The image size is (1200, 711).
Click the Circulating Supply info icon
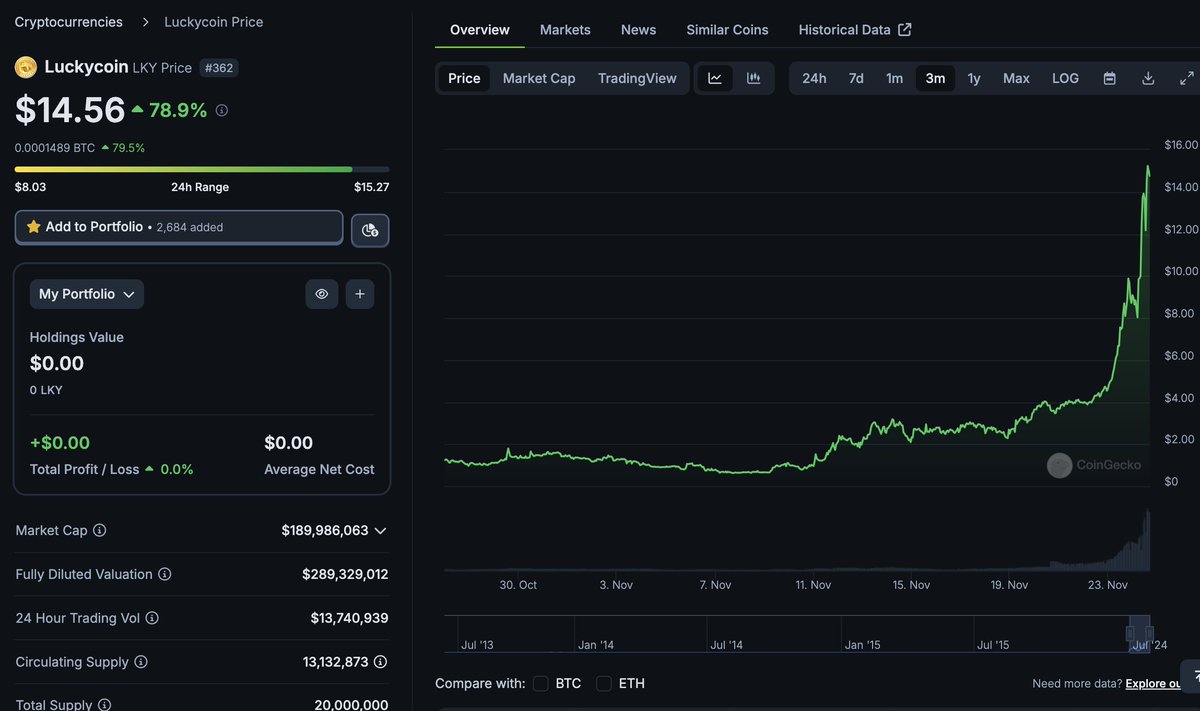pyautogui.click(x=141, y=662)
